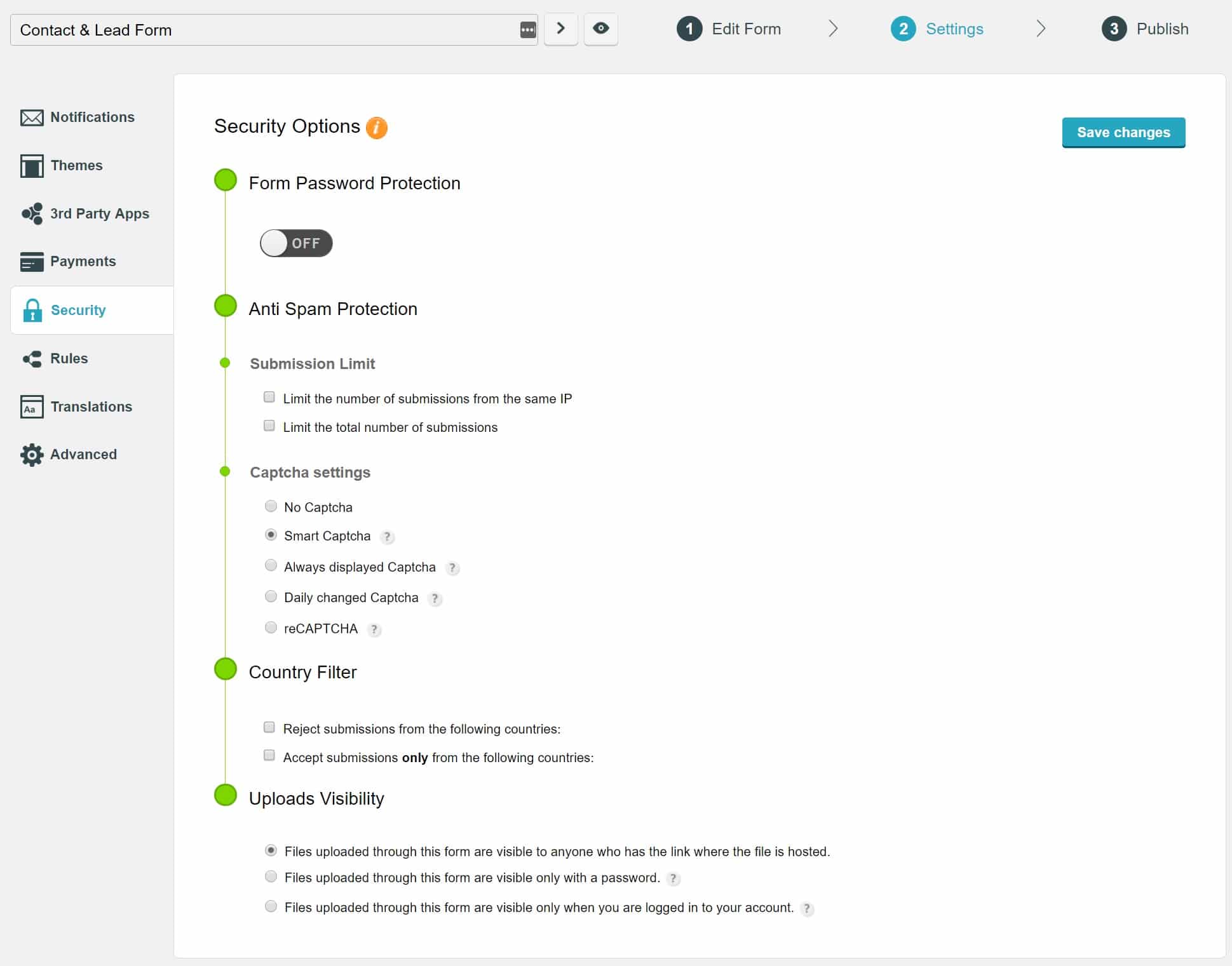The width and height of the screenshot is (1232, 966).
Task: Enable Limit submissions from same IP
Action: pos(270,397)
